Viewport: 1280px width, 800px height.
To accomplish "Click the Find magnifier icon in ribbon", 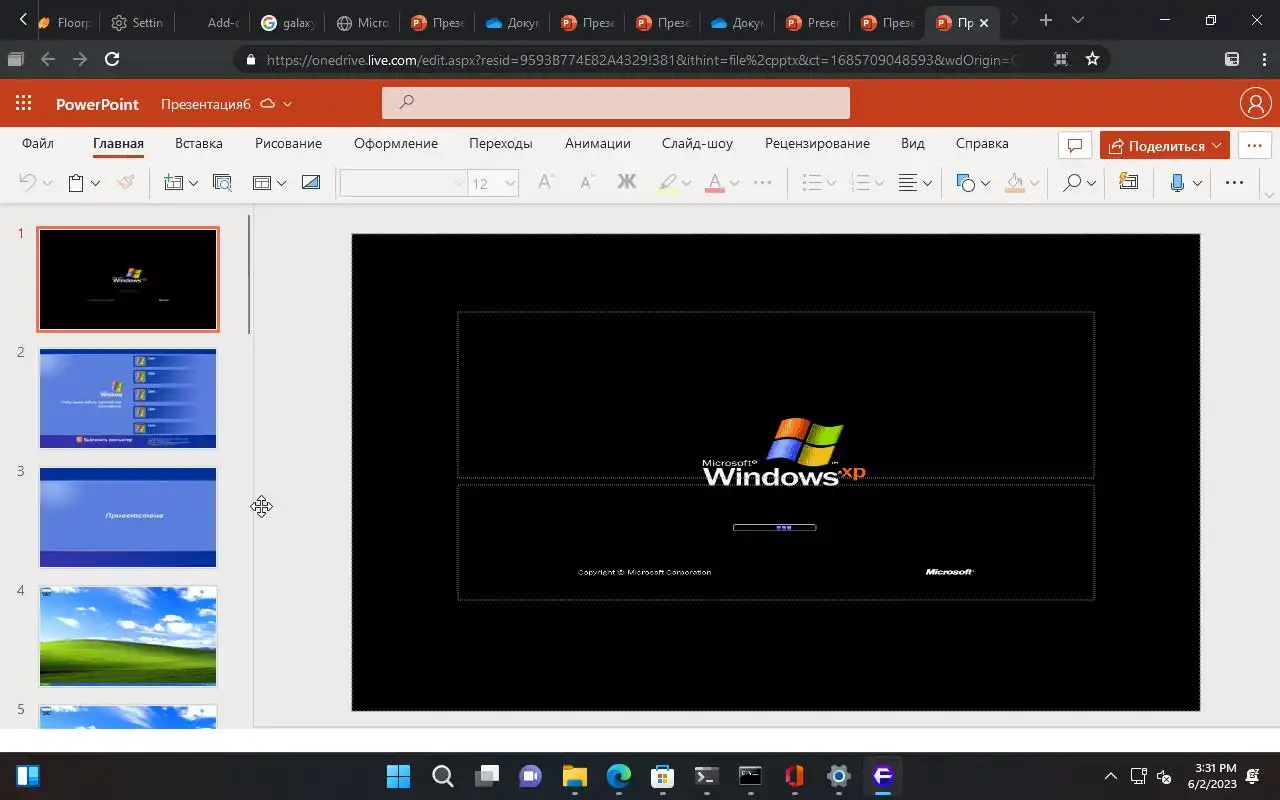I will [x=1072, y=182].
